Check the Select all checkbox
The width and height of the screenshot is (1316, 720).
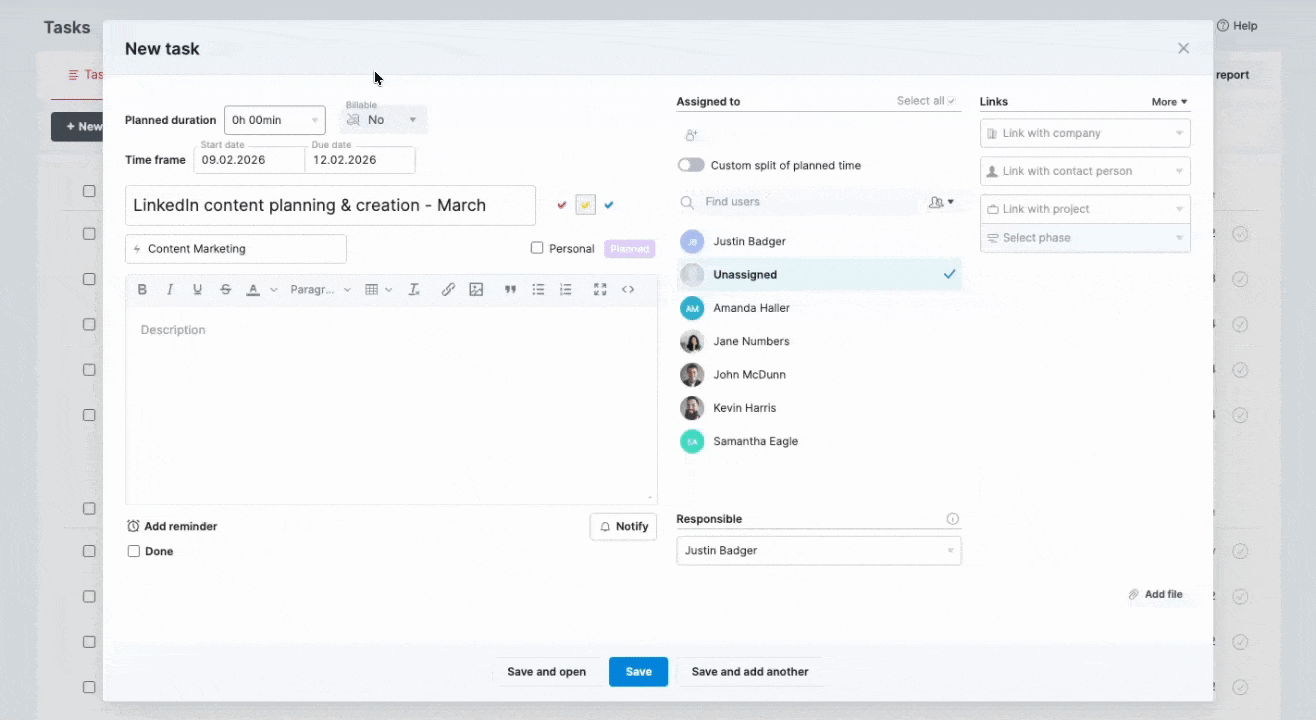pyautogui.click(x=952, y=101)
